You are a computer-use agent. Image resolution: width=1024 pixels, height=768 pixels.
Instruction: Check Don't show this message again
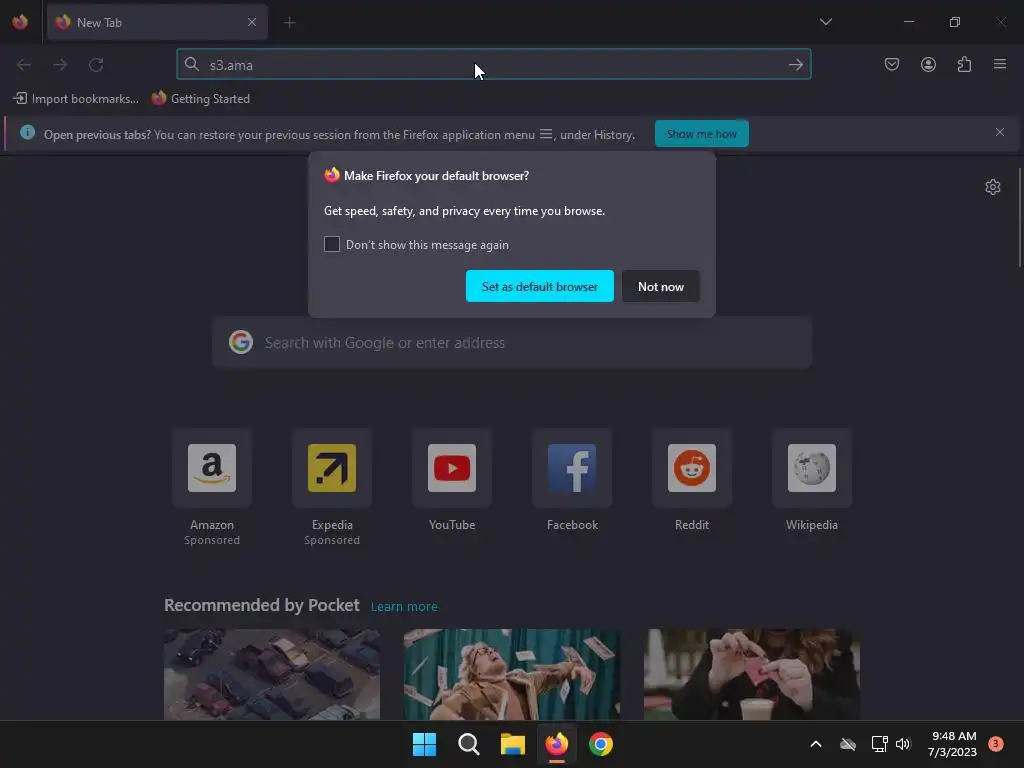tap(332, 244)
